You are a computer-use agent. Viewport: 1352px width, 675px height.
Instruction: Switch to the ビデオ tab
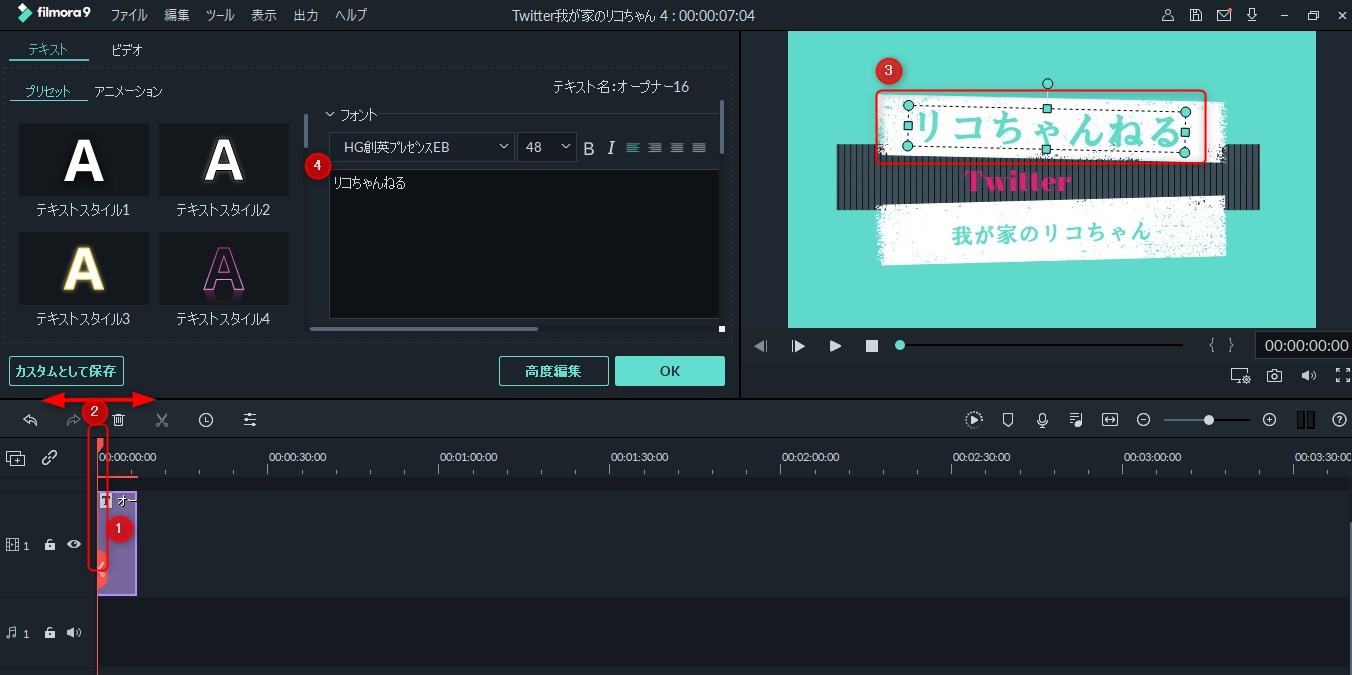[127, 49]
